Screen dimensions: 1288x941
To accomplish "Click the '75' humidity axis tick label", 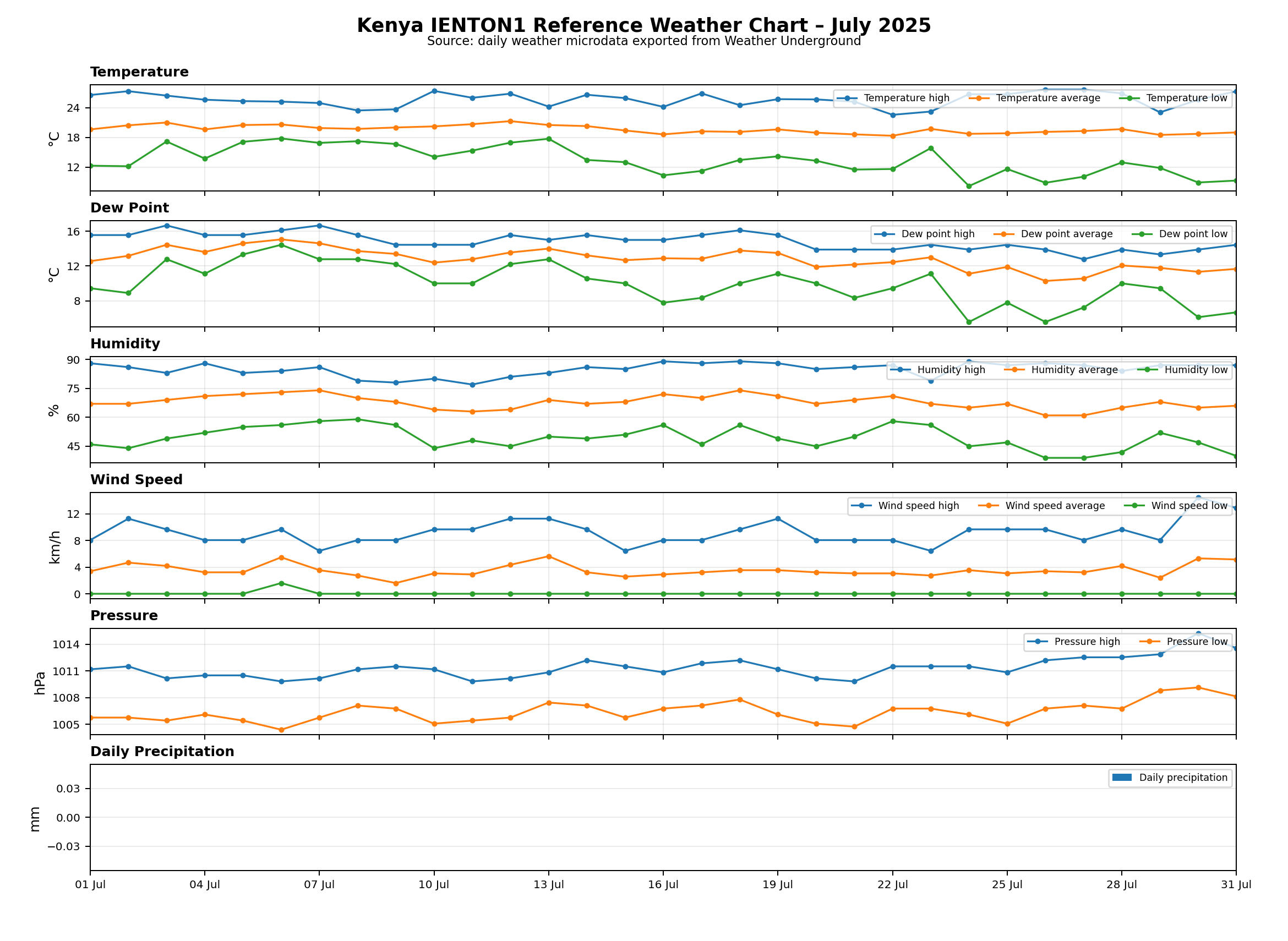I will (74, 389).
